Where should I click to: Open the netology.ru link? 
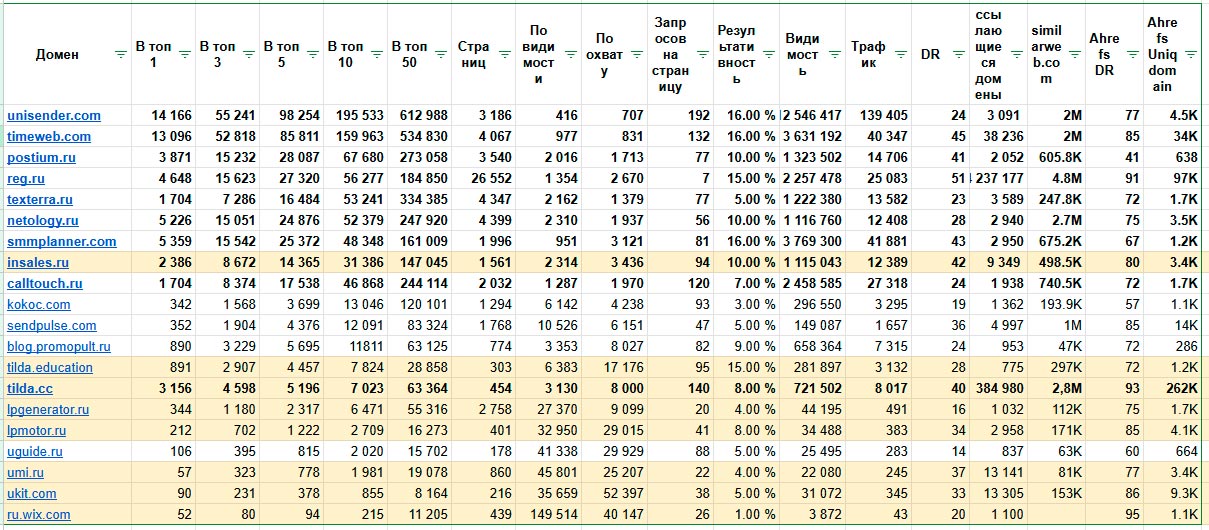(43, 220)
